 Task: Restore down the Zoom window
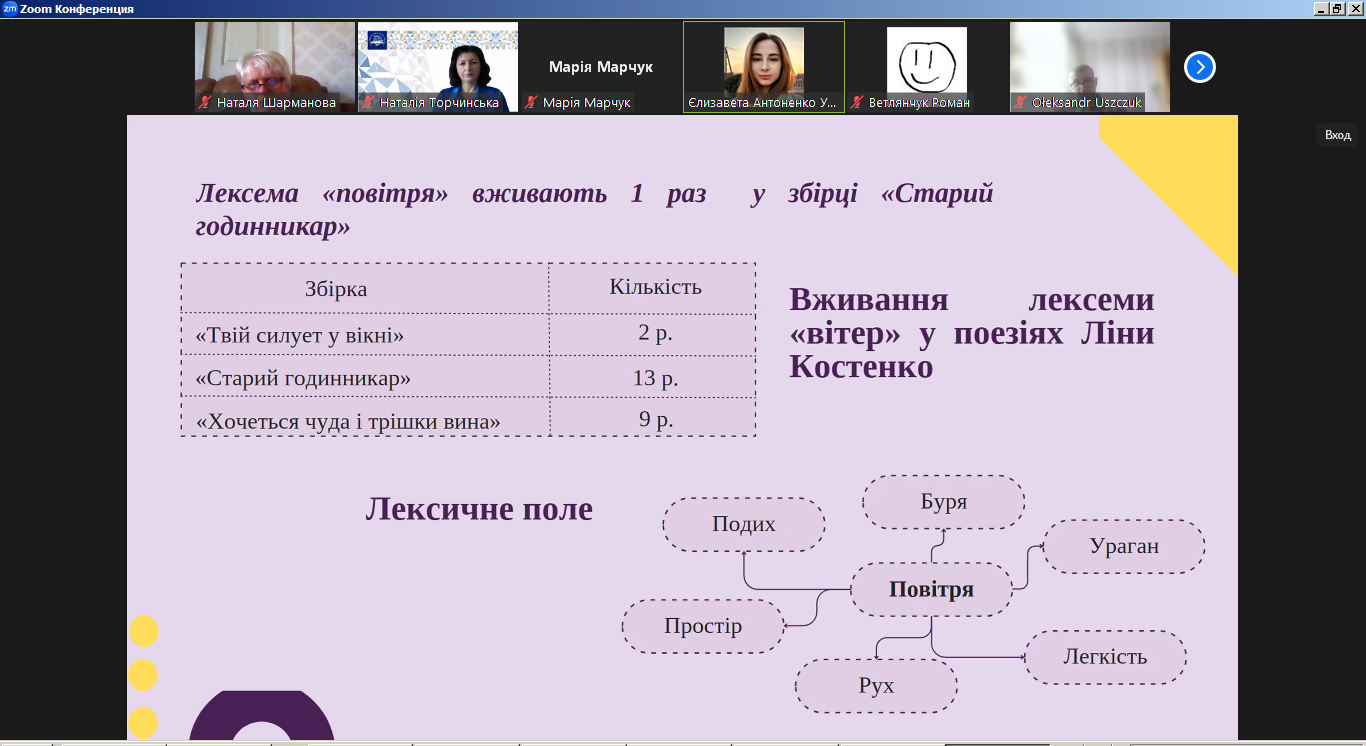[x=1337, y=8]
